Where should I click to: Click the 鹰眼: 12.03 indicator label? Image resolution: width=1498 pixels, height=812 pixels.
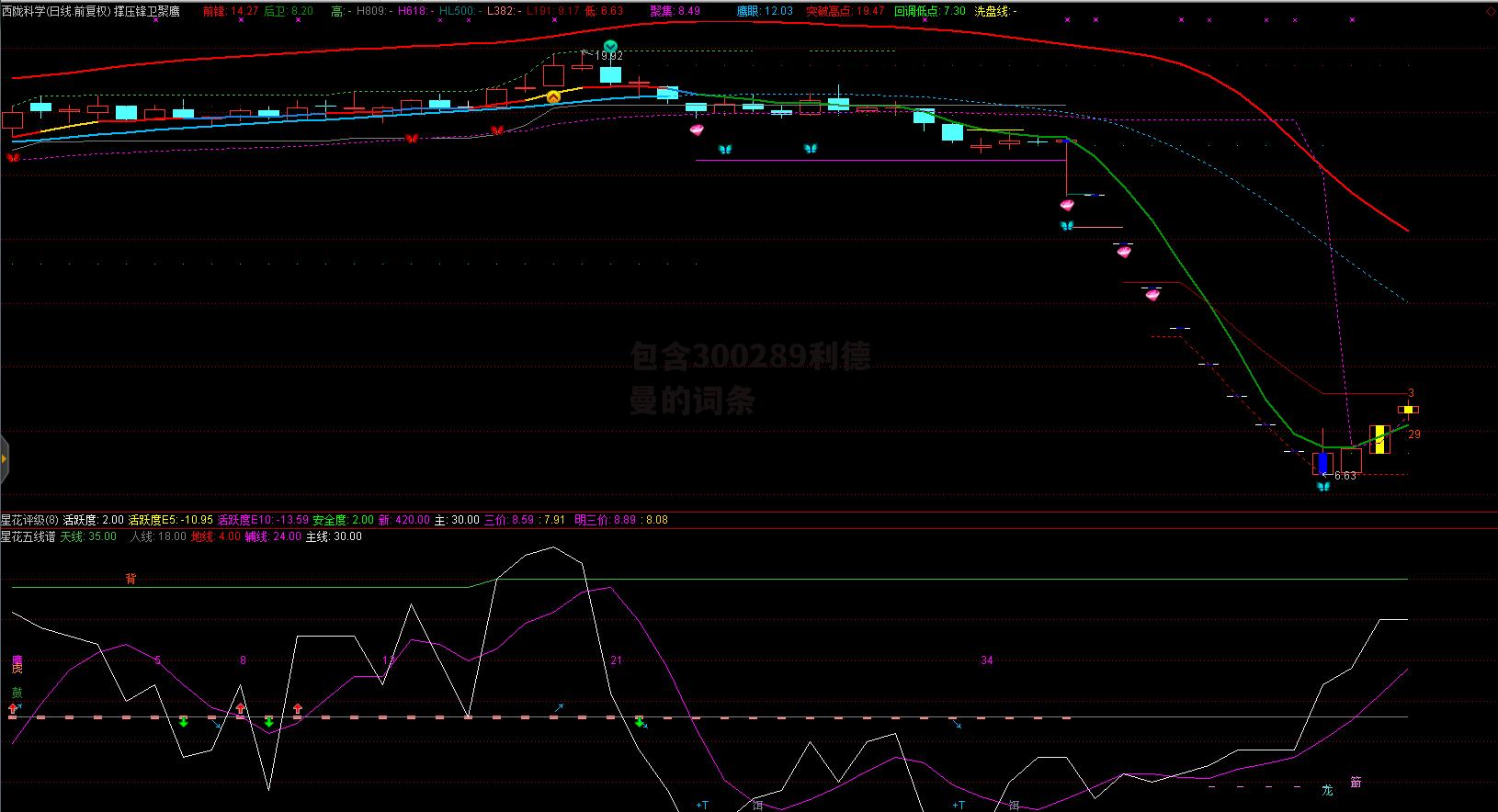765,11
